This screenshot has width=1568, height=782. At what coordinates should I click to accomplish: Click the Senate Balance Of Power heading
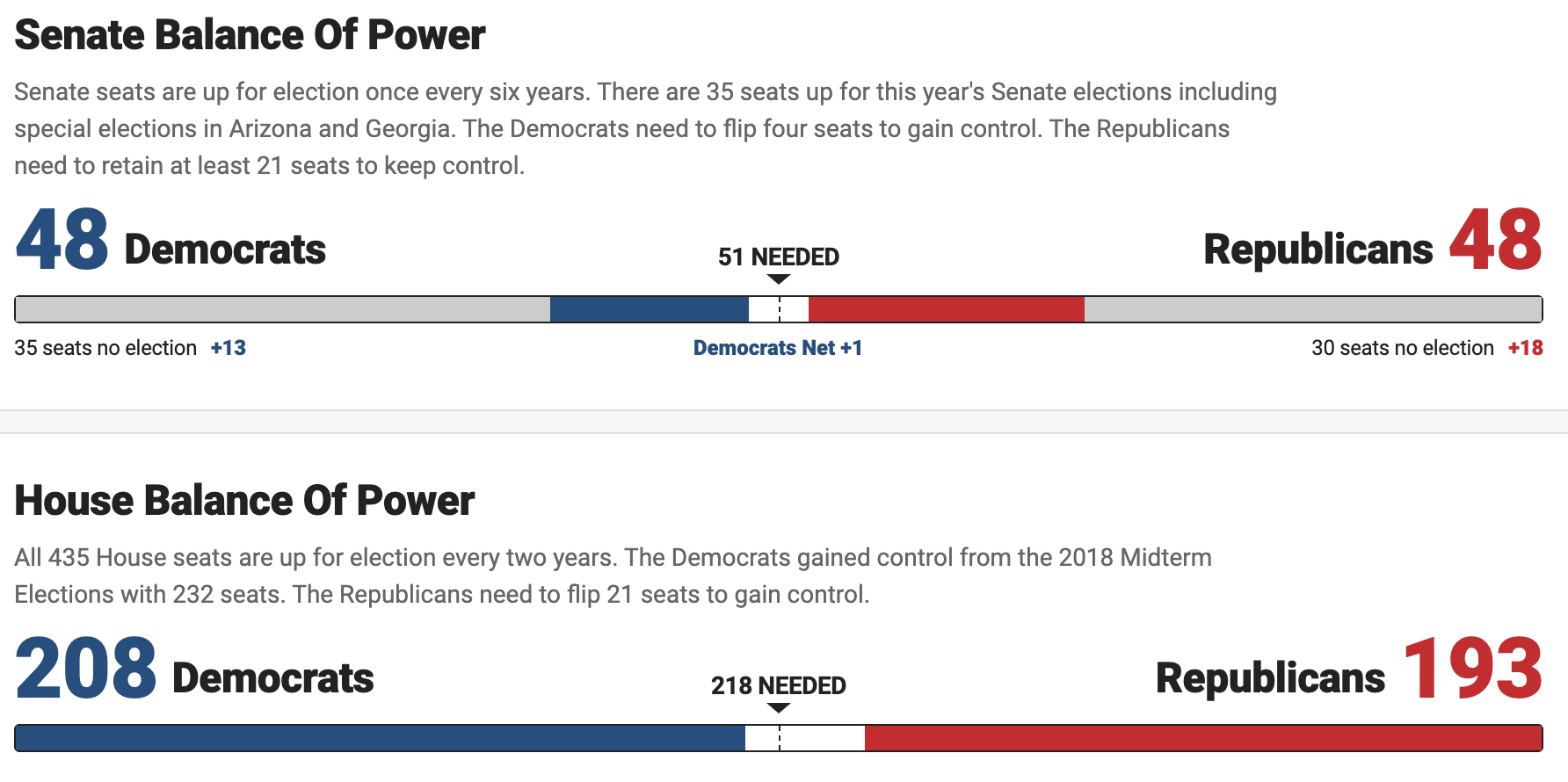click(250, 36)
